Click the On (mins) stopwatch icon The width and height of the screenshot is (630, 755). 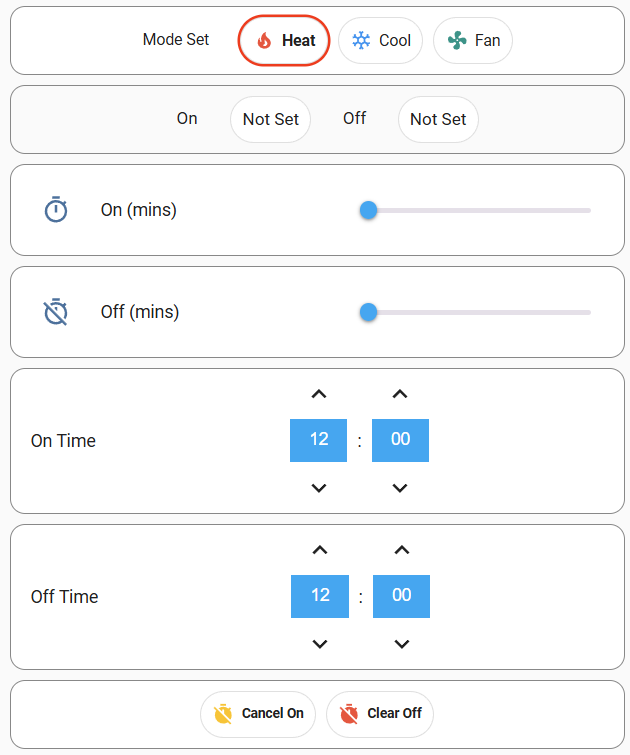click(56, 209)
